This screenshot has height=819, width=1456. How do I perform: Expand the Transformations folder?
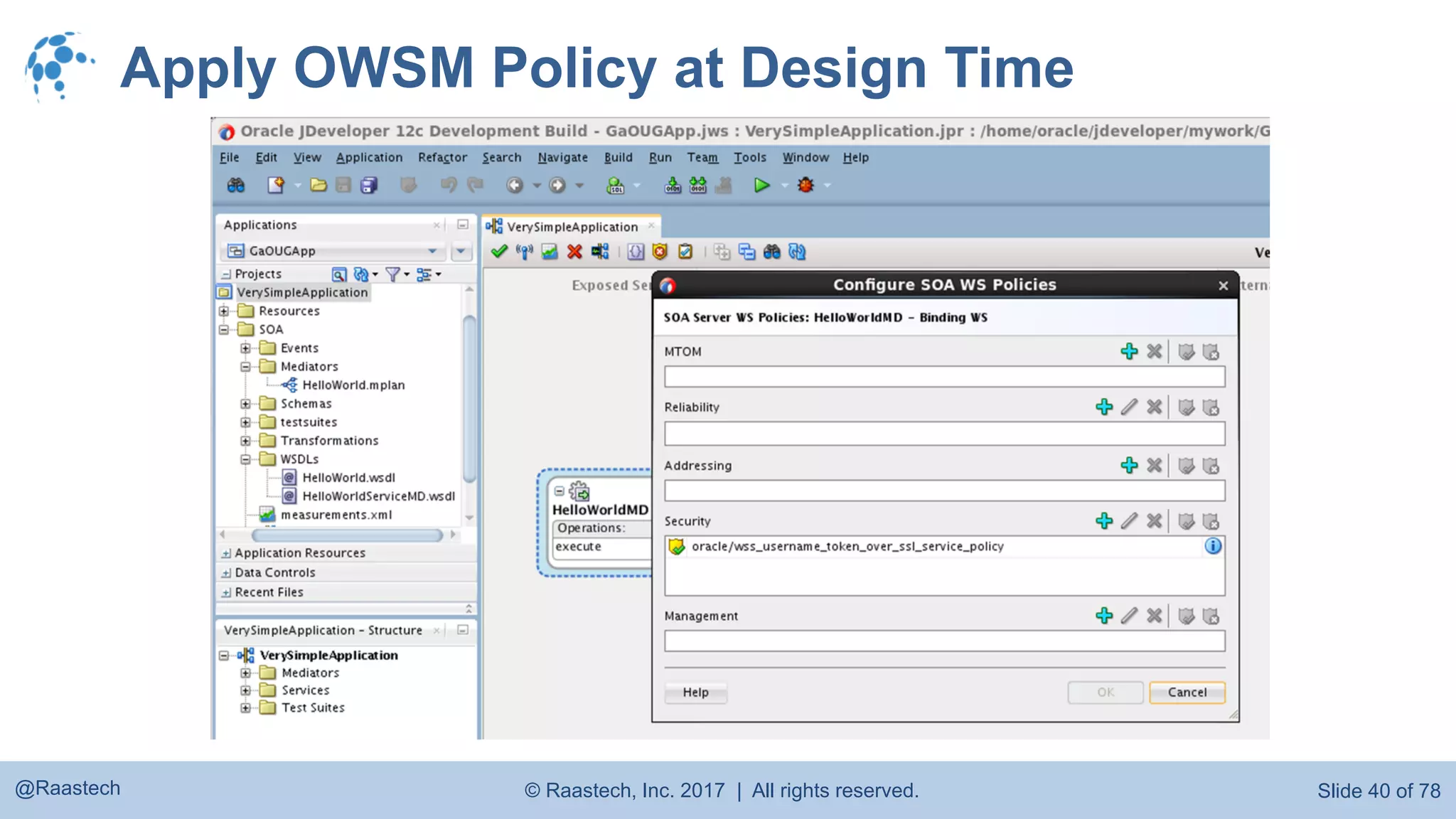pos(245,440)
